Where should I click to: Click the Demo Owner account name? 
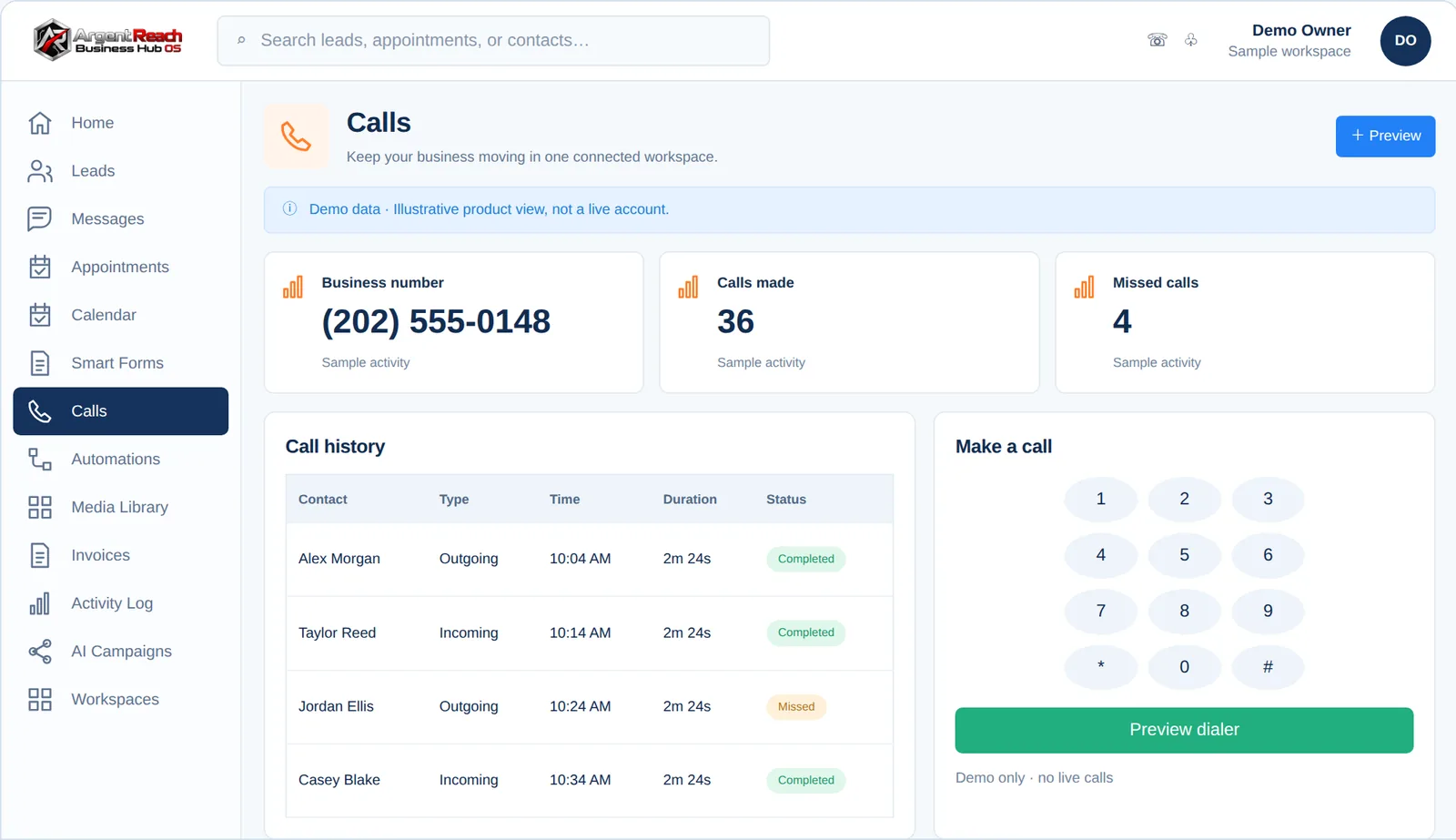coord(1301,30)
